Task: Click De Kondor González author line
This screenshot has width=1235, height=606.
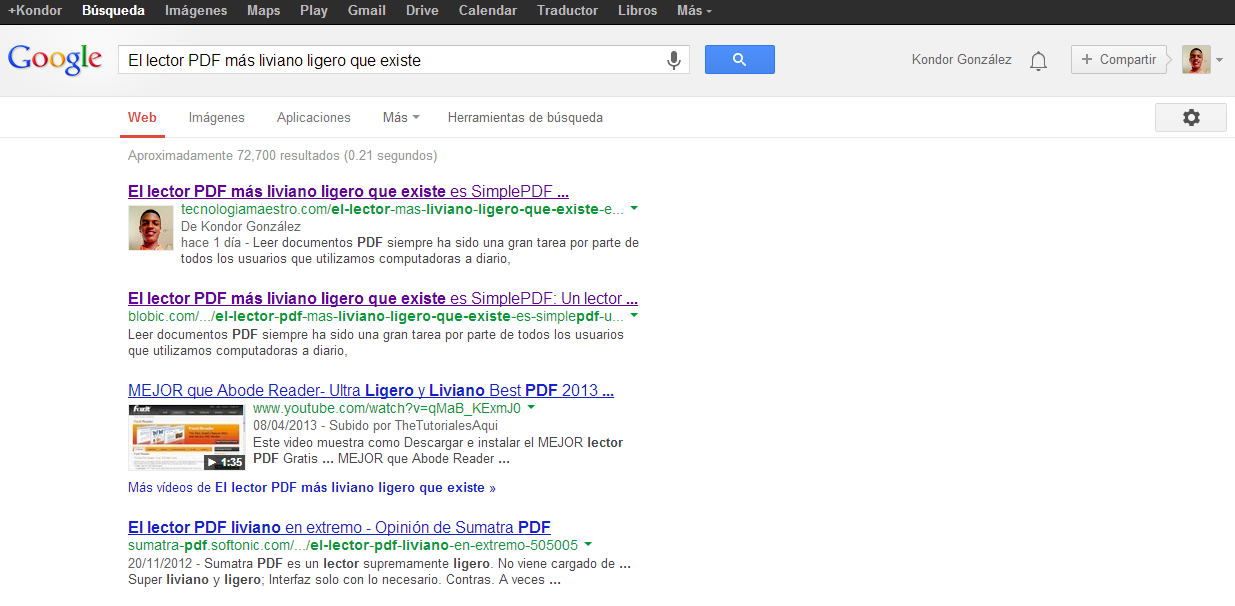Action: tap(241, 226)
